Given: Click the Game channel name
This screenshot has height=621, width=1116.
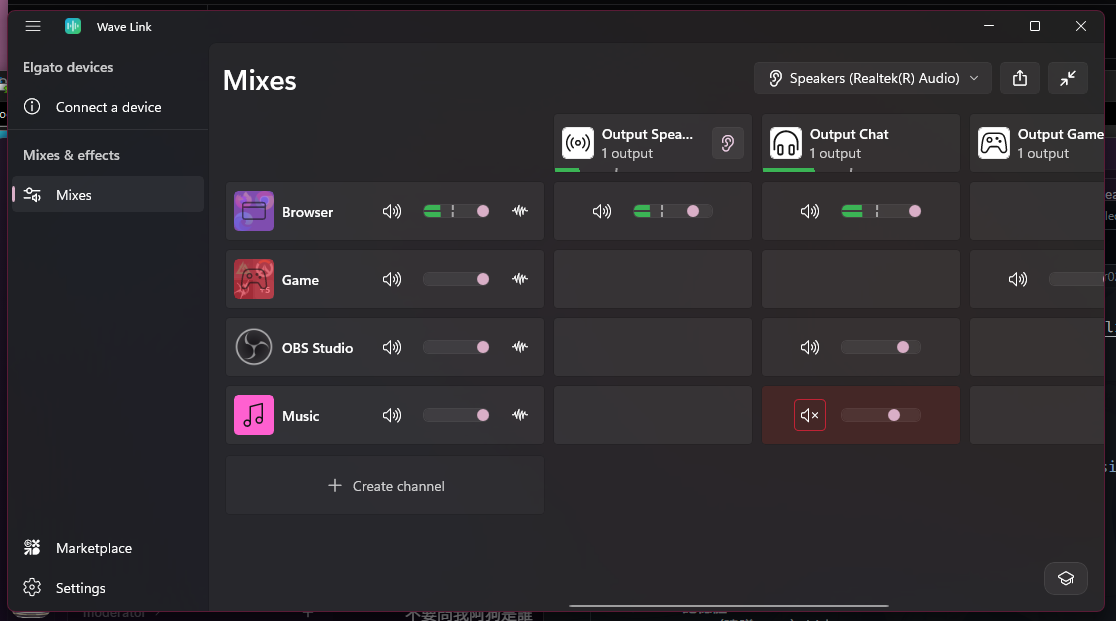Looking at the screenshot, I should (x=300, y=280).
